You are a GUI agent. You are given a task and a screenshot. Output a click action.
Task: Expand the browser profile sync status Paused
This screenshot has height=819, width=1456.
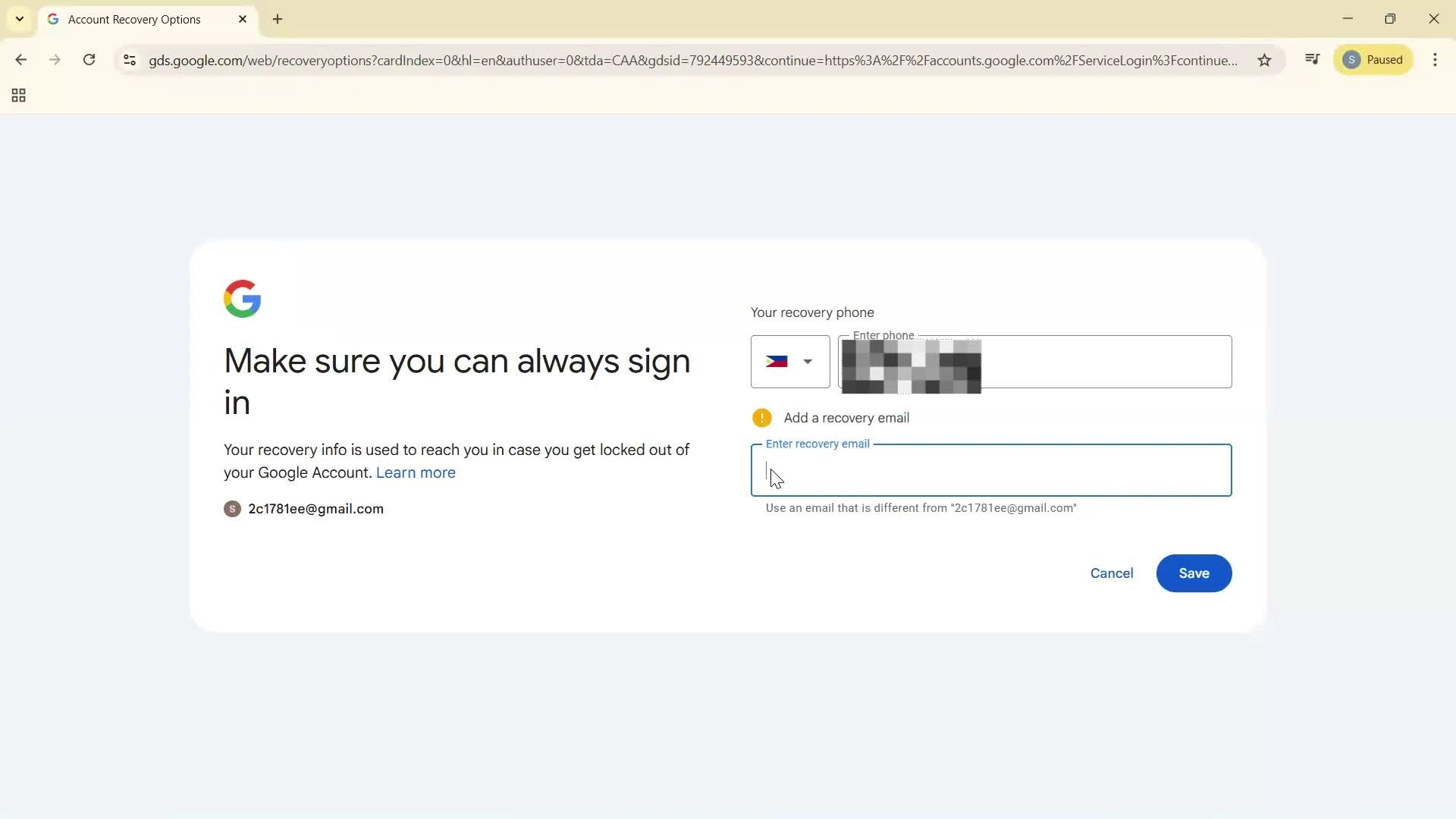(x=1373, y=59)
